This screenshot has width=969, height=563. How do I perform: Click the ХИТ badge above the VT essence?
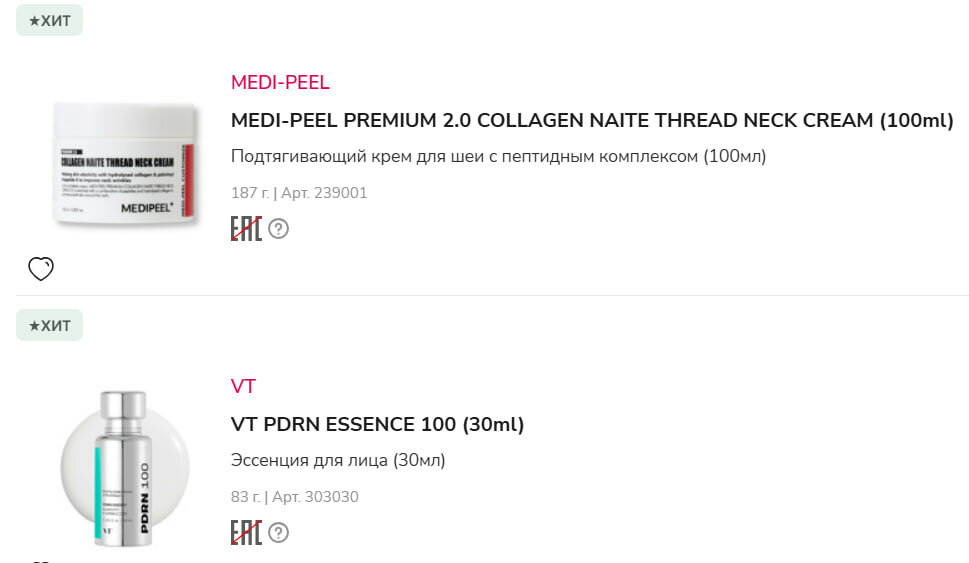tap(49, 325)
